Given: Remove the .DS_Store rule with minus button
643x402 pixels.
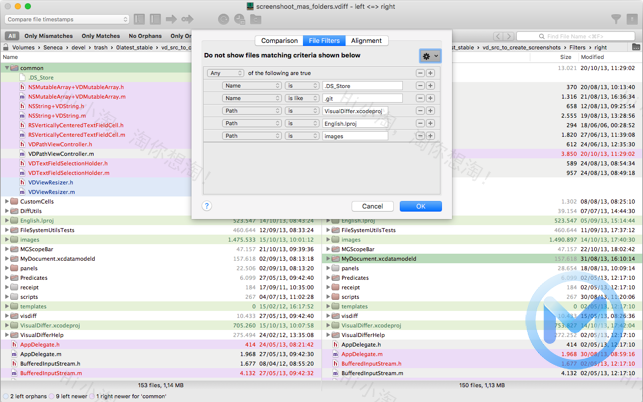Looking at the screenshot, I should tap(420, 86).
